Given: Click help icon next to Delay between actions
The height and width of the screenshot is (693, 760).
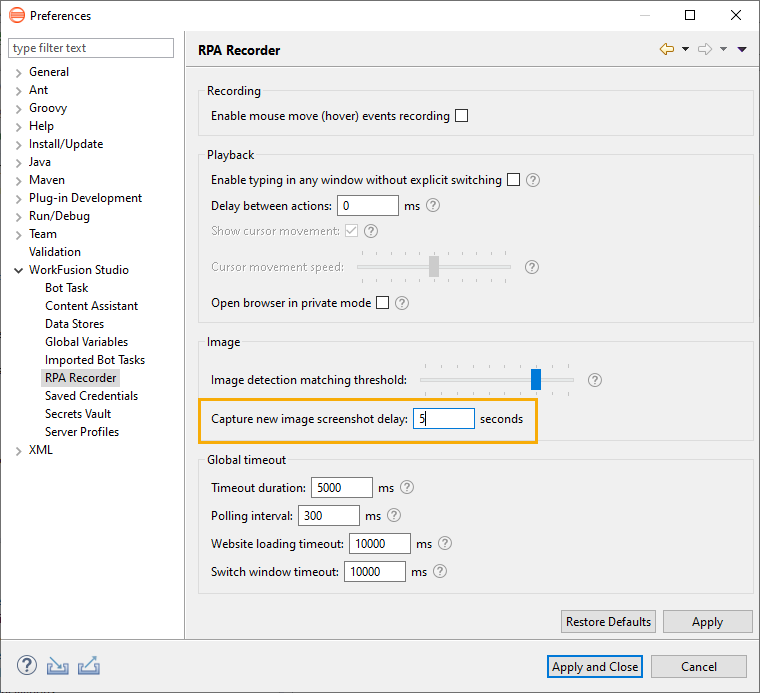Looking at the screenshot, I should coord(433,205).
